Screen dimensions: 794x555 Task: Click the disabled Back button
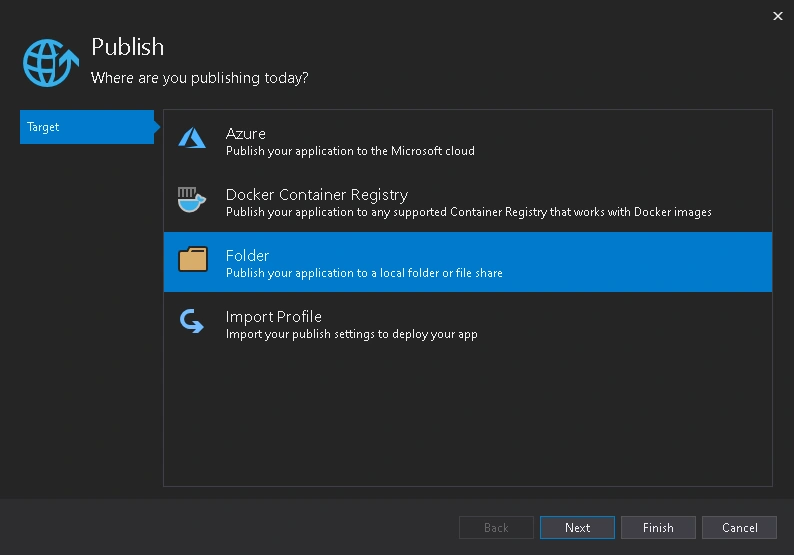[496, 528]
